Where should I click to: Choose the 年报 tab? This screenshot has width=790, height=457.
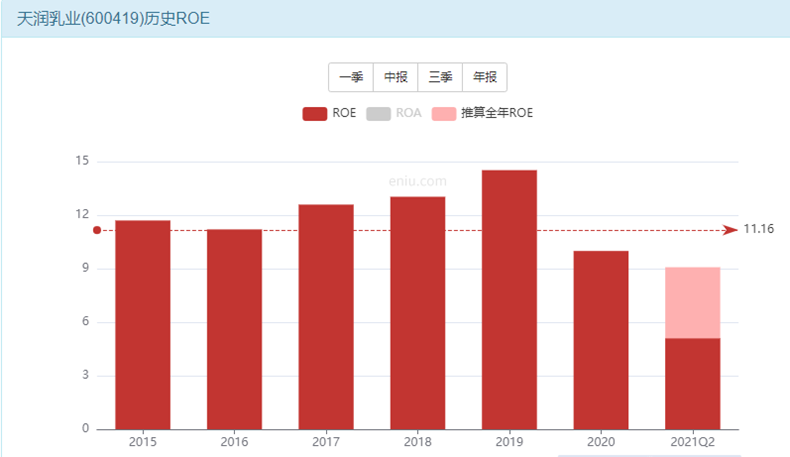pyautogui.click(x=485, y=78)
